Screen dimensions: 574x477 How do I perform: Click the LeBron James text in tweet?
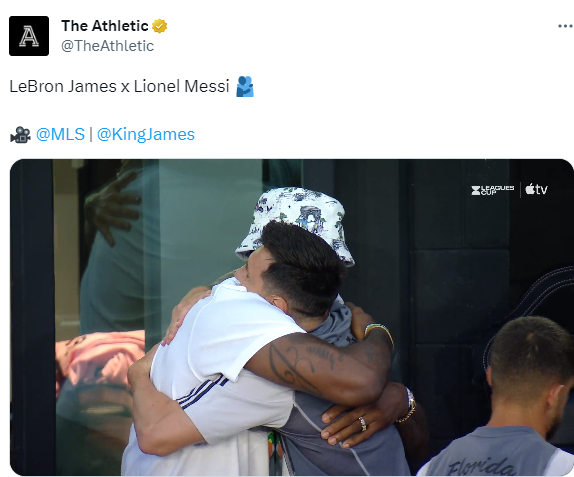(63, 87)
